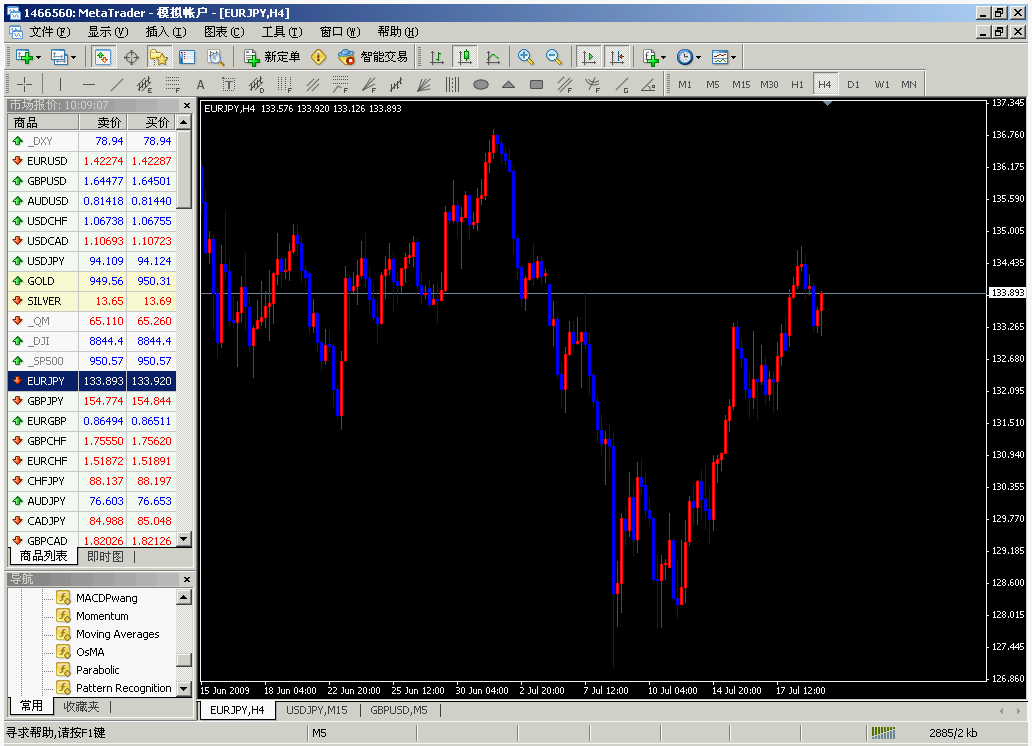Click the 新定单 new order button
This screenshot has width=1032, height=746.
tap(272, 57)
